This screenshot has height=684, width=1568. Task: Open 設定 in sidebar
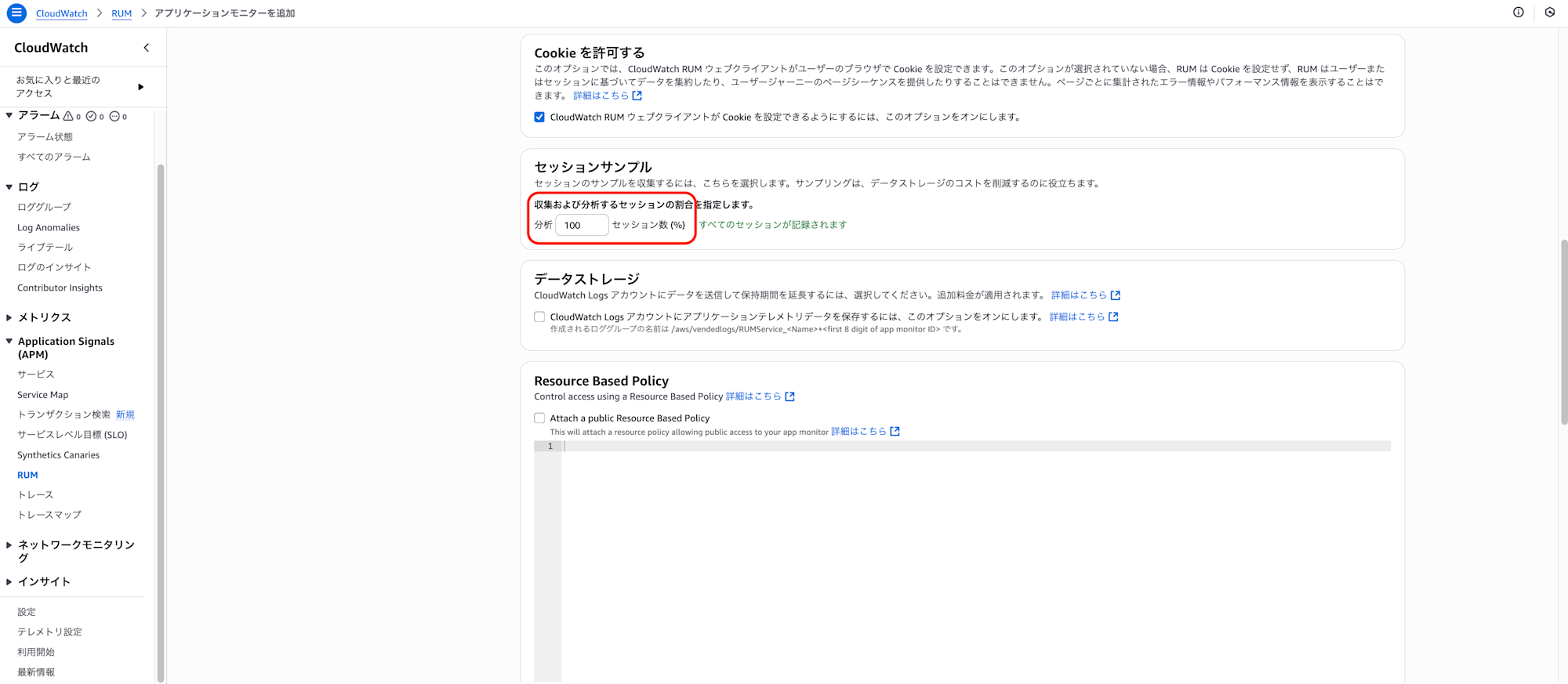(27, 612)
